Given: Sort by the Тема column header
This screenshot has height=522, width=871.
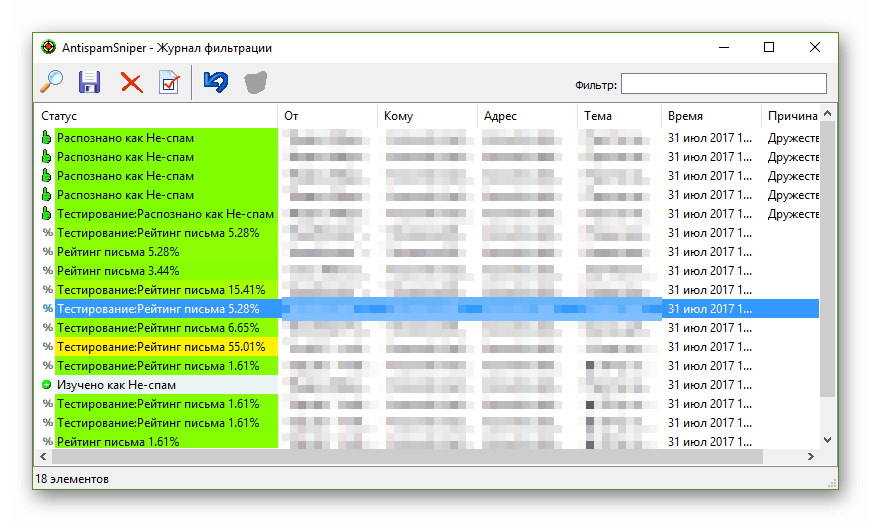Looking at the screenshot, I should (x=619, y=116).
